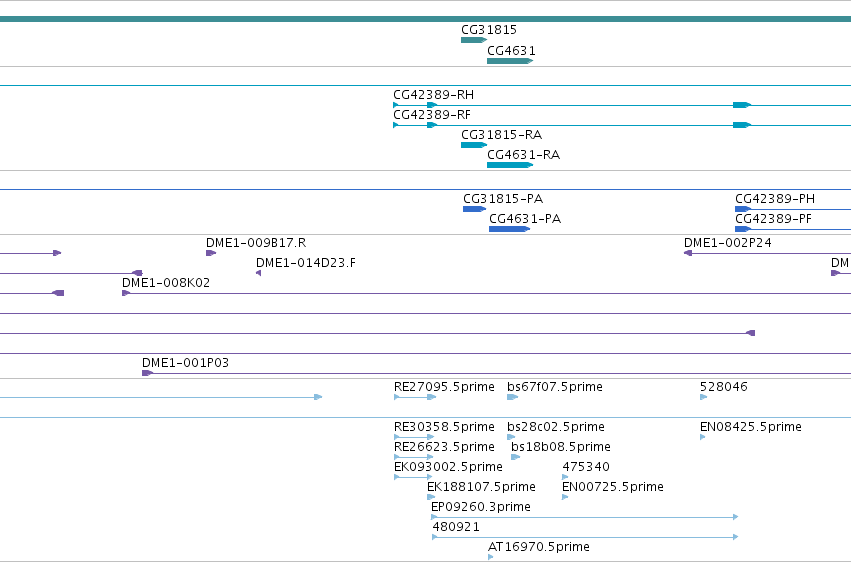851x562 pixels.
Task: Click the CG31815 teal gene glyph
Action: tap(474, 40)
